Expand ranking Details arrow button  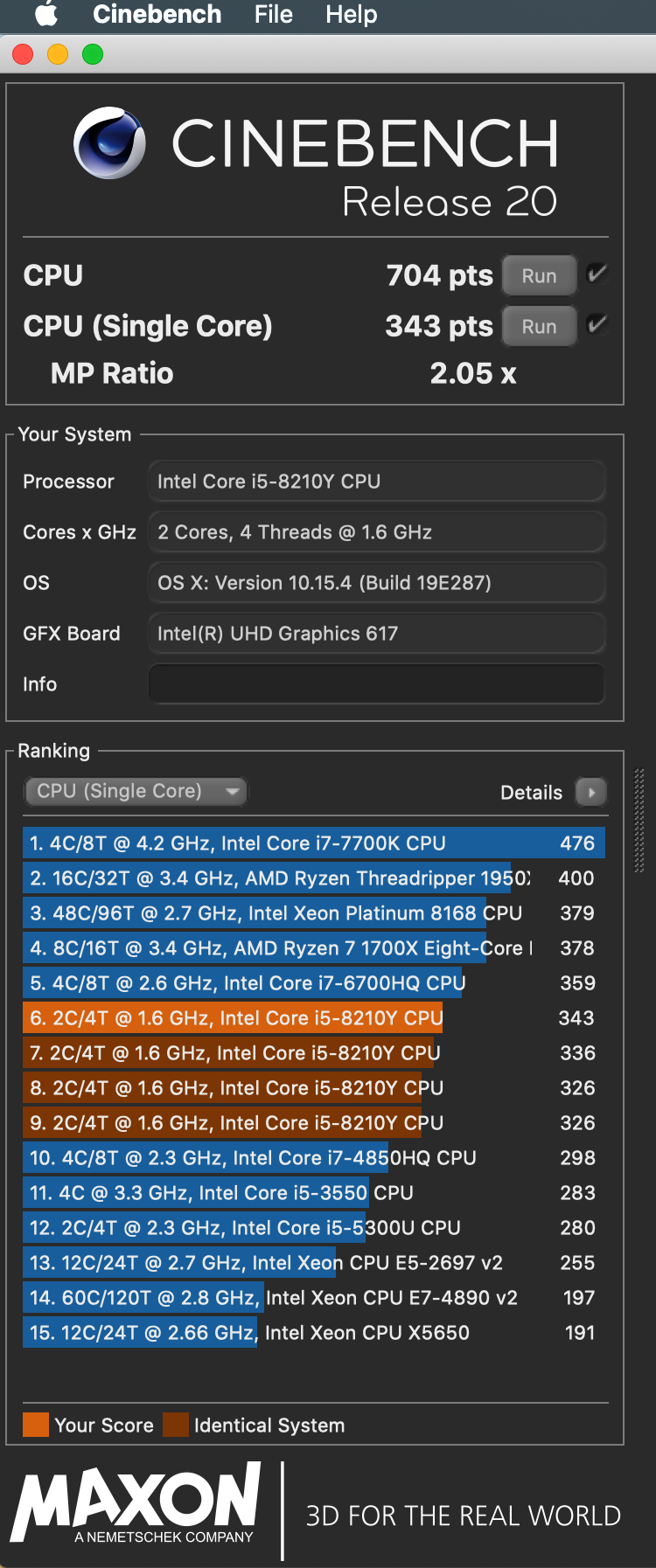[x=591, y=792]
